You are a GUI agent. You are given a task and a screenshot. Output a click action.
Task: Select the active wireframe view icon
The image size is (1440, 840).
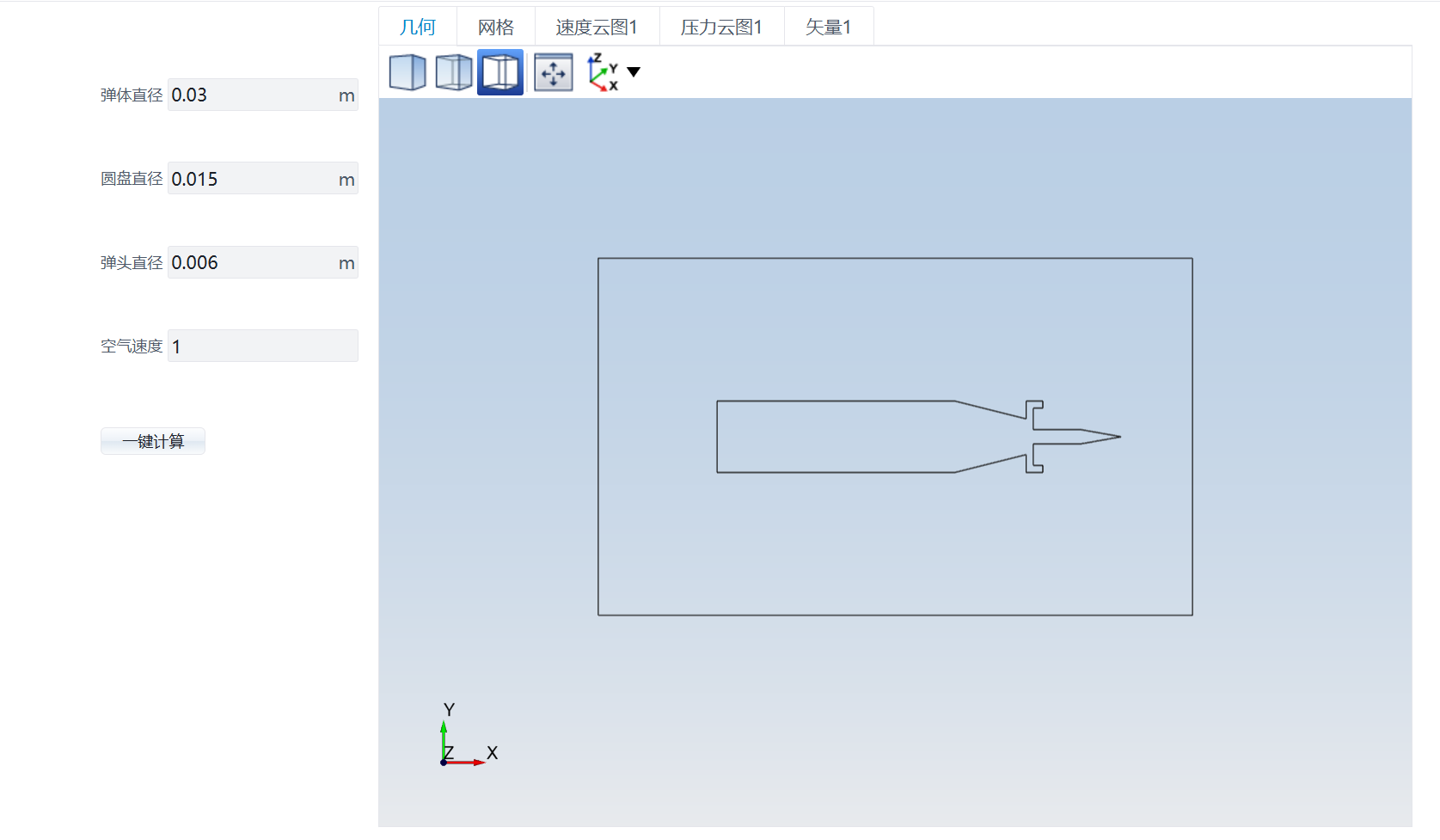click(x=500, y=72)
